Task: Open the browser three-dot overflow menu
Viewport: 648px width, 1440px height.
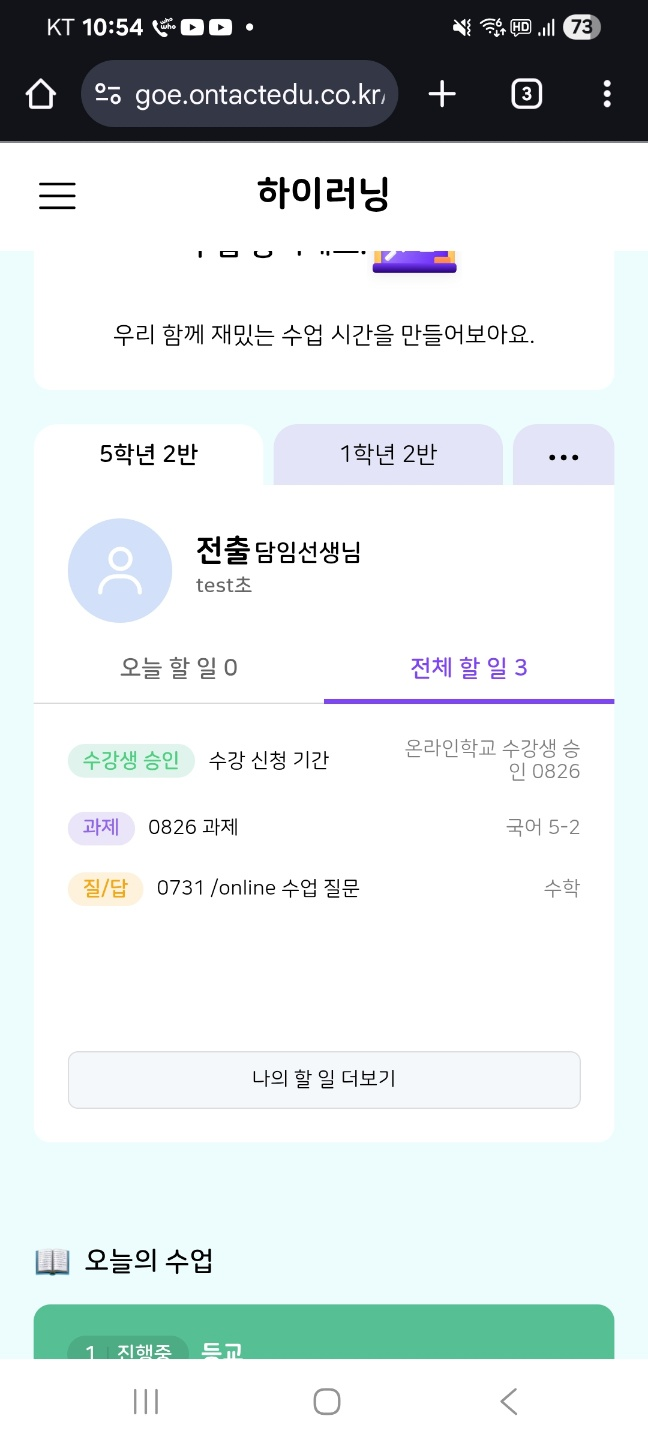Action: tap(607, 94)
